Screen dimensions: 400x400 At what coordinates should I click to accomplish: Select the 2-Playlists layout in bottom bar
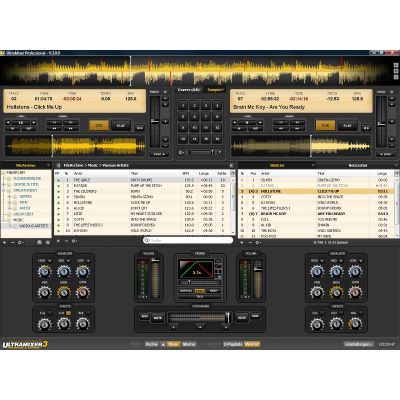tap(233, 344)
